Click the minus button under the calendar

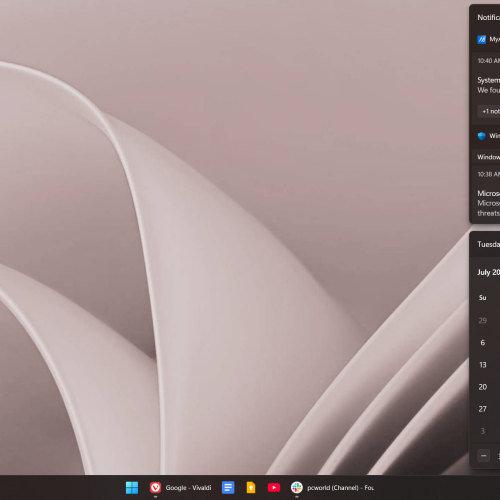pyautogui.click(x=484, y=456)
